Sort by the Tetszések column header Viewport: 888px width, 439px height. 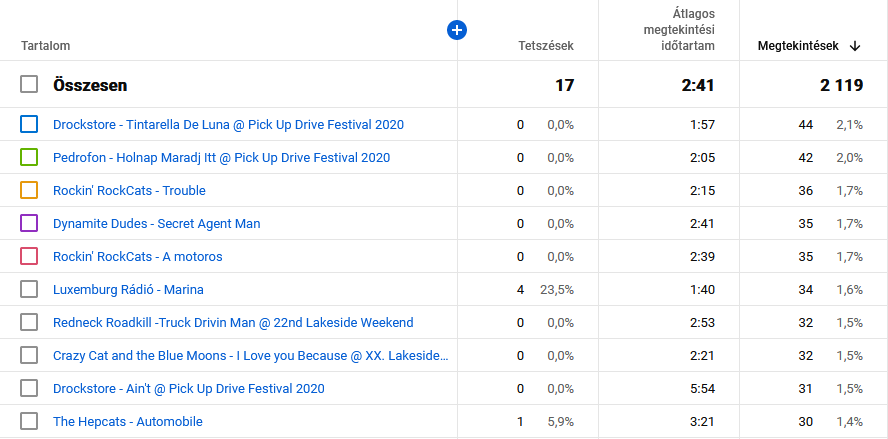point(545,46)
